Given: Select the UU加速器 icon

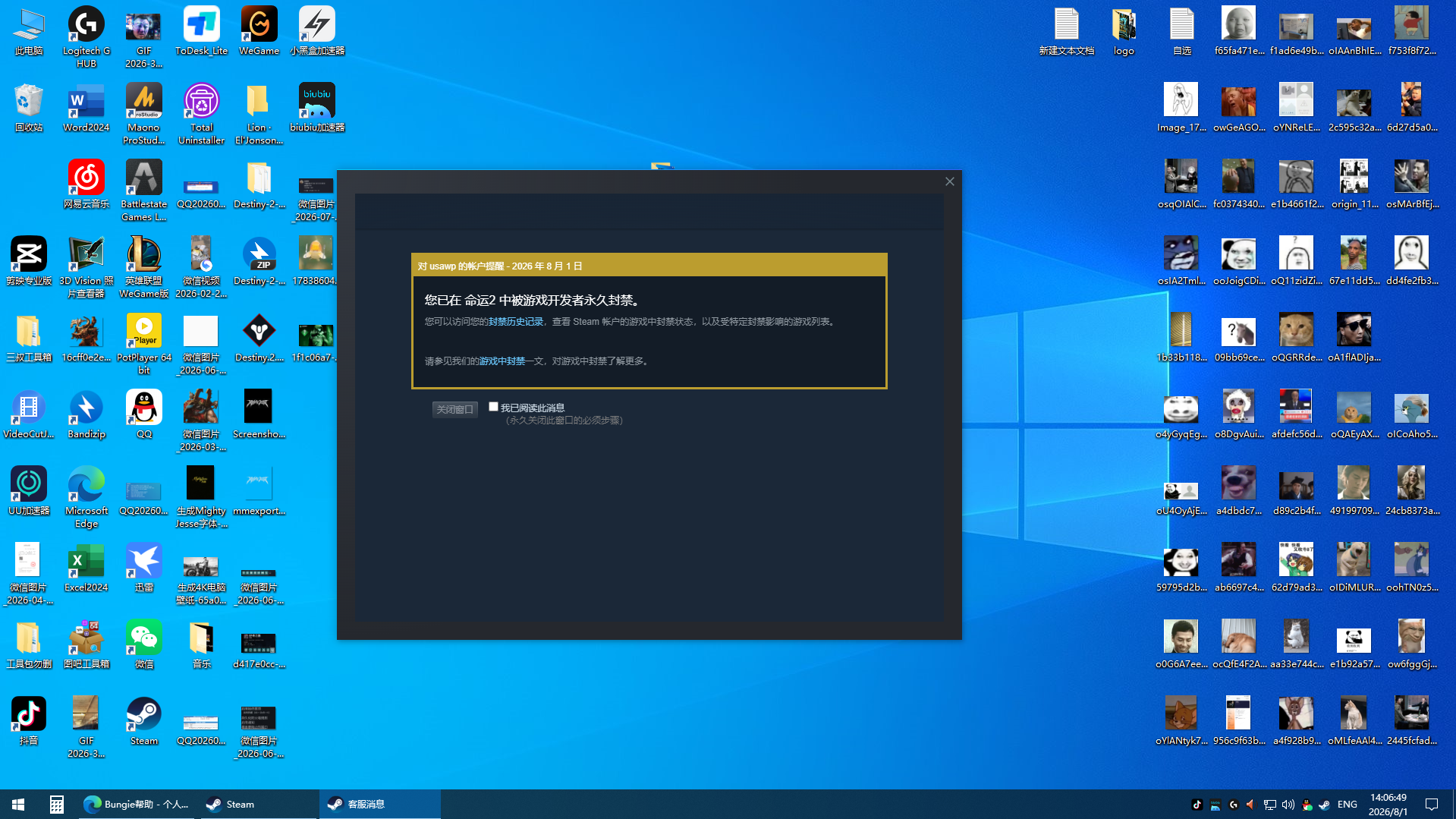Looking at the screenshot, I should [x=29, y=492].
